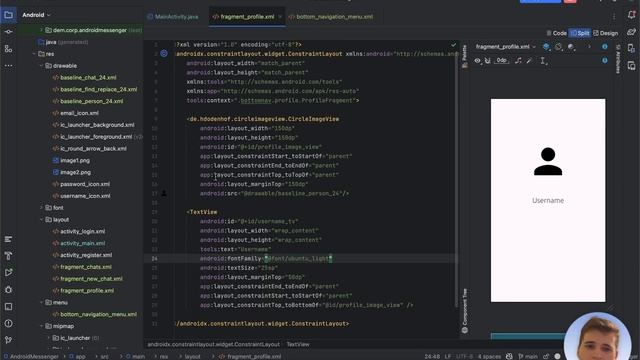The width and height of the screenshot is (640, 360).
Task: Close the fragment_profile.xml tab
Action: [x=280, y=17]
